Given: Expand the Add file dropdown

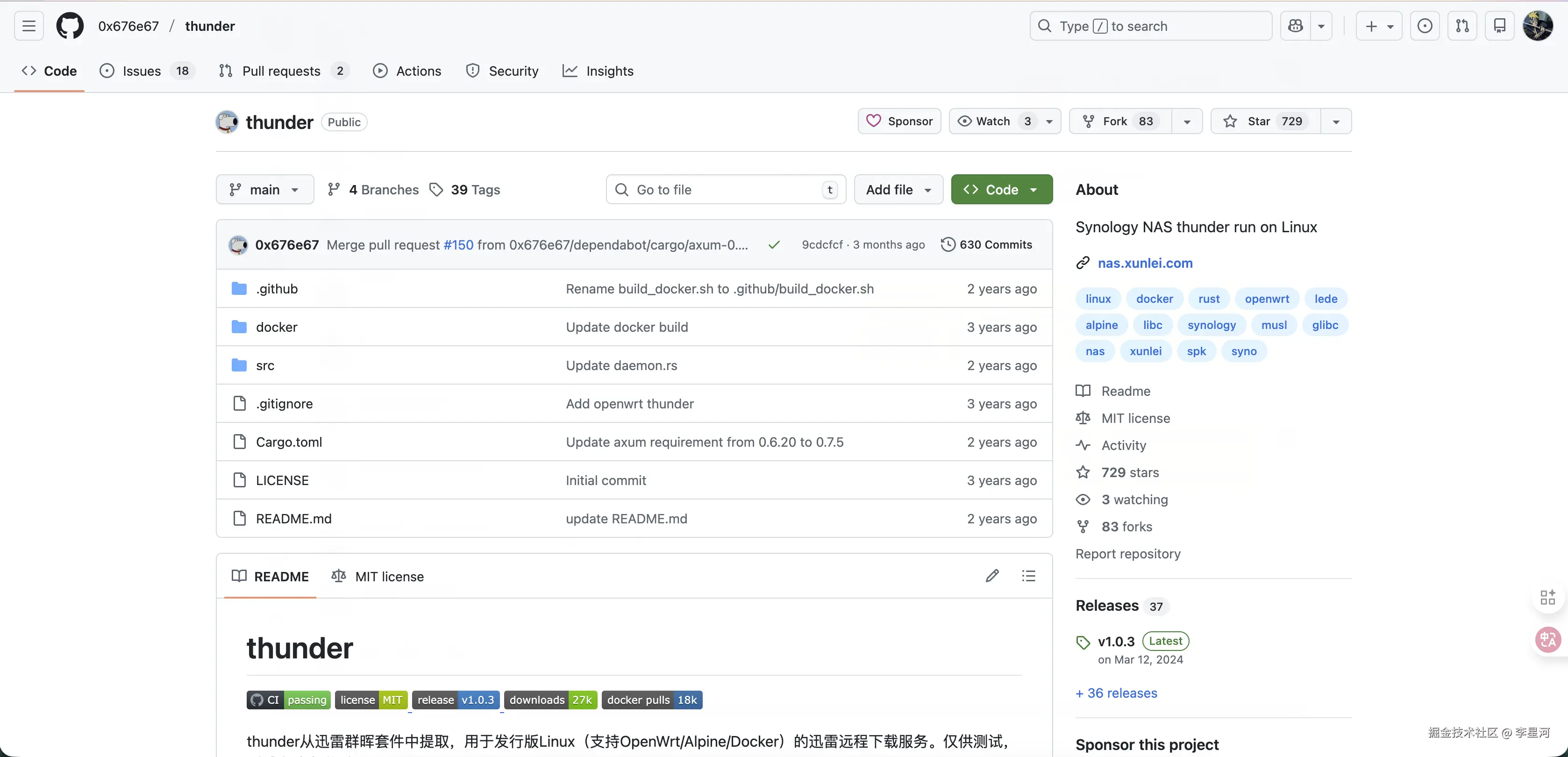Looking at the screenshot, I should (x=898, y=189).
